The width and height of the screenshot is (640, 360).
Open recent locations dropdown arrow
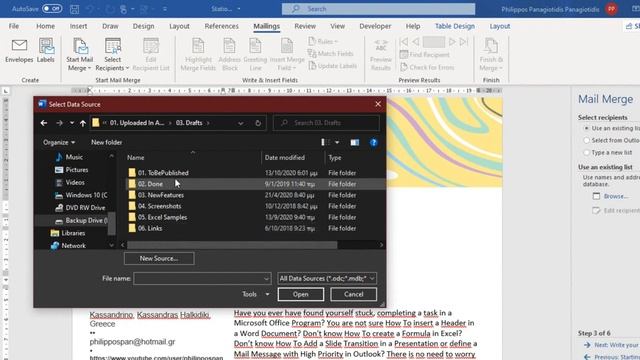coord(72,123)
